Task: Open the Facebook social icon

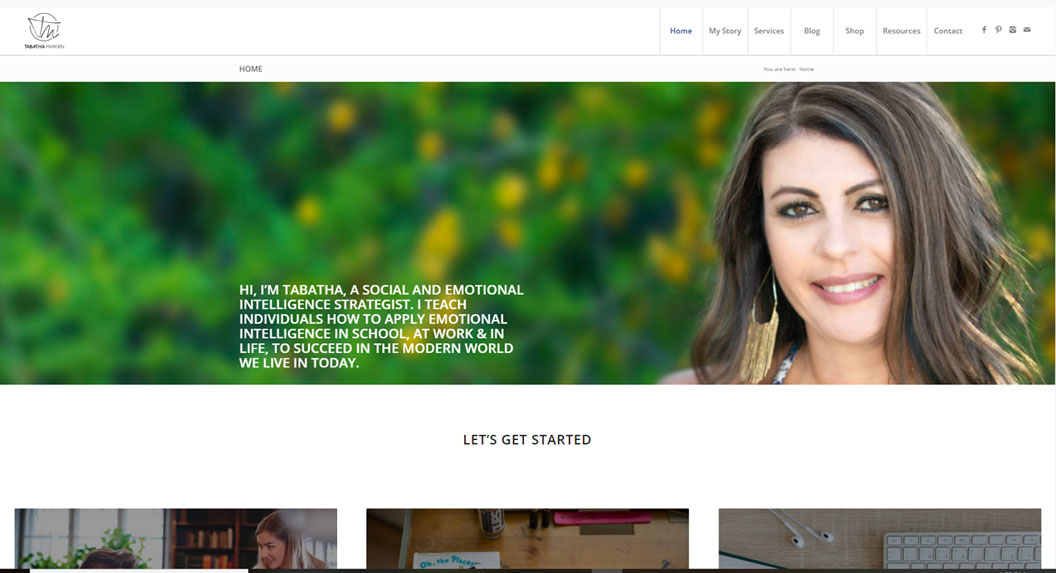Action: click(984, 30)
